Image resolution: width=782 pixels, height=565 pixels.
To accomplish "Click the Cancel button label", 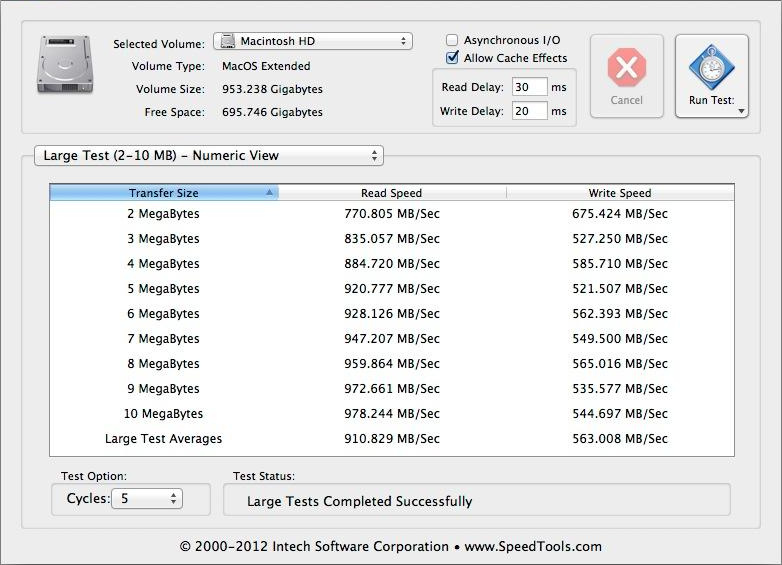I will point(626,100).
